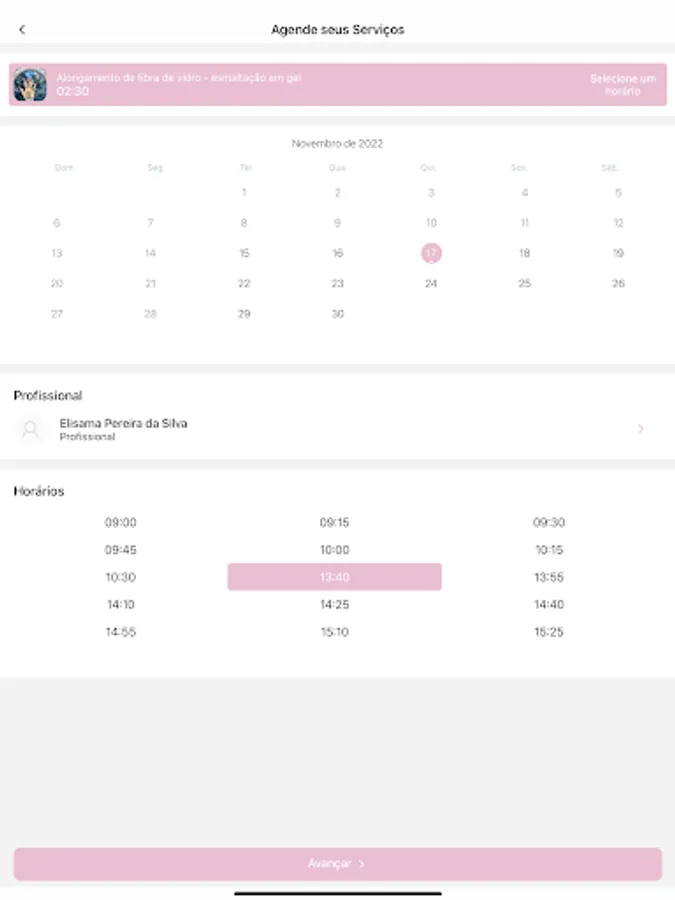The height and width of the screenshot is (900, 675).
Task: Open the professional selection chevron
Action: tap(641, 429)
